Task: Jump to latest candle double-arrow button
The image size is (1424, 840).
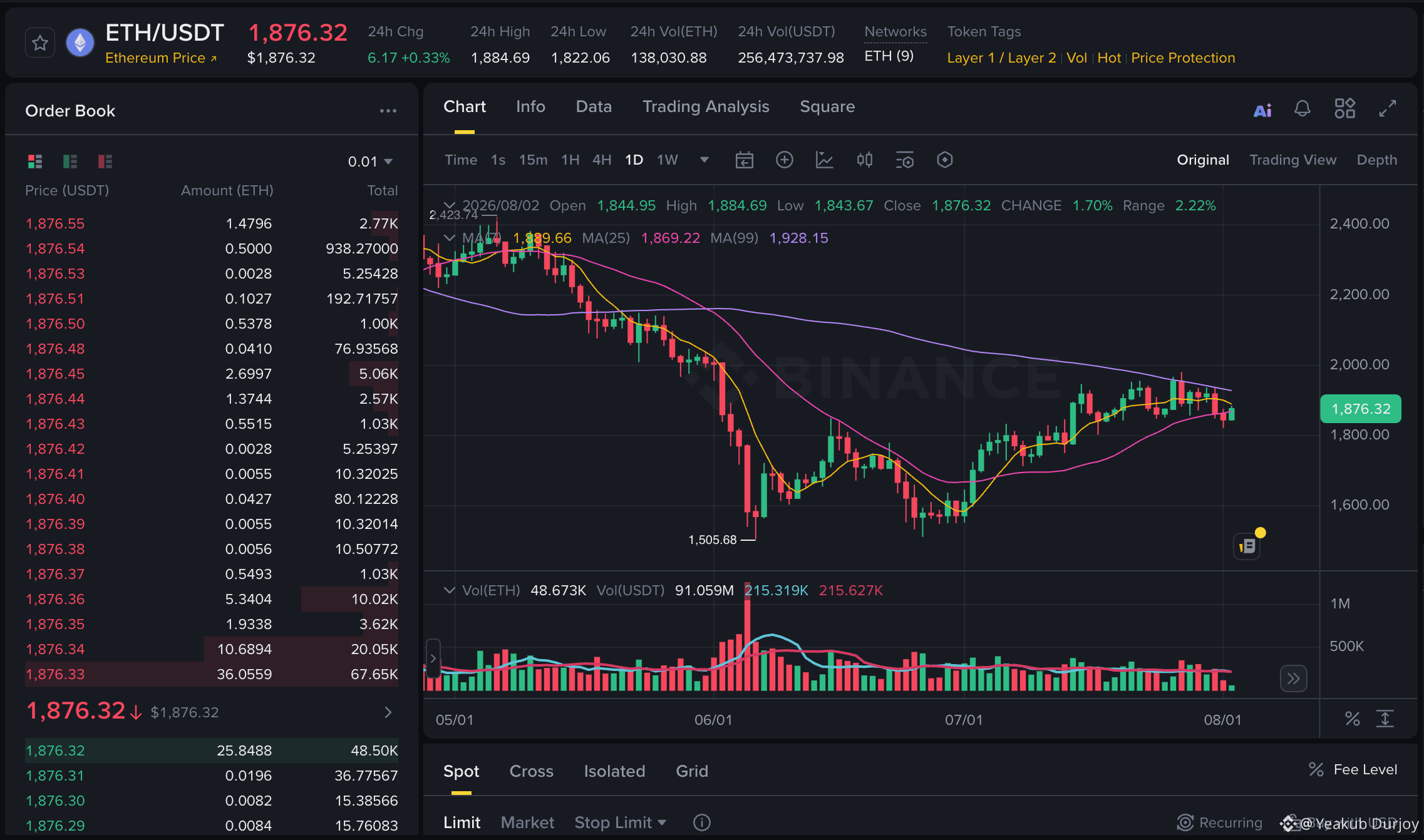Action: 1294,679
